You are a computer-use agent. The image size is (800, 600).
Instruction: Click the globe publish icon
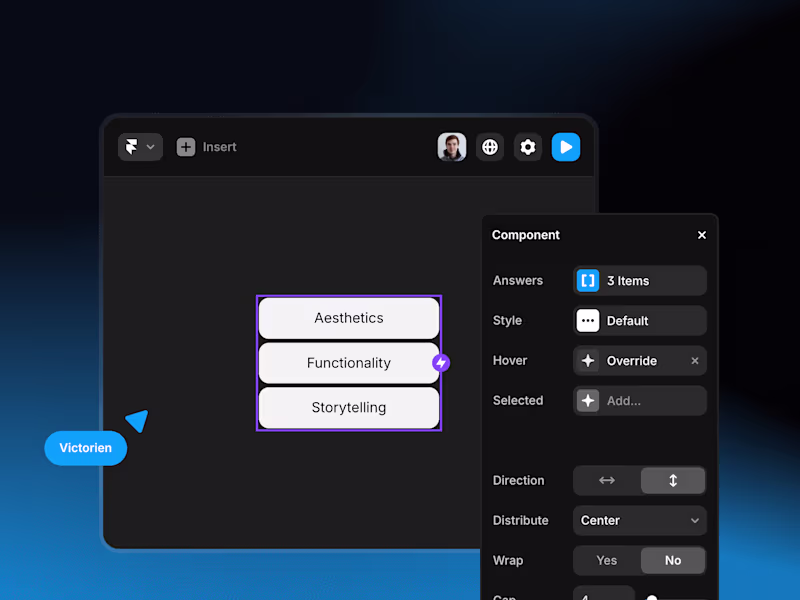[x=490, y=147]
